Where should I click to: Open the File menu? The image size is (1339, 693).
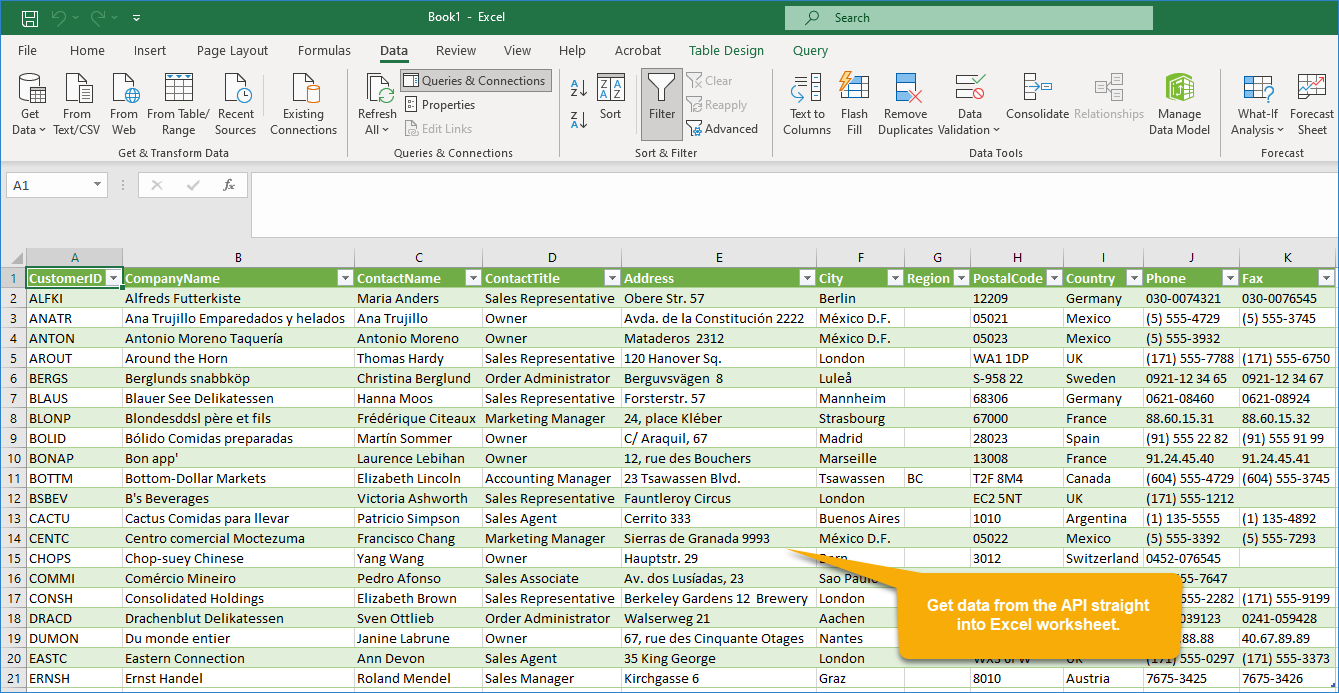[27, 51]
